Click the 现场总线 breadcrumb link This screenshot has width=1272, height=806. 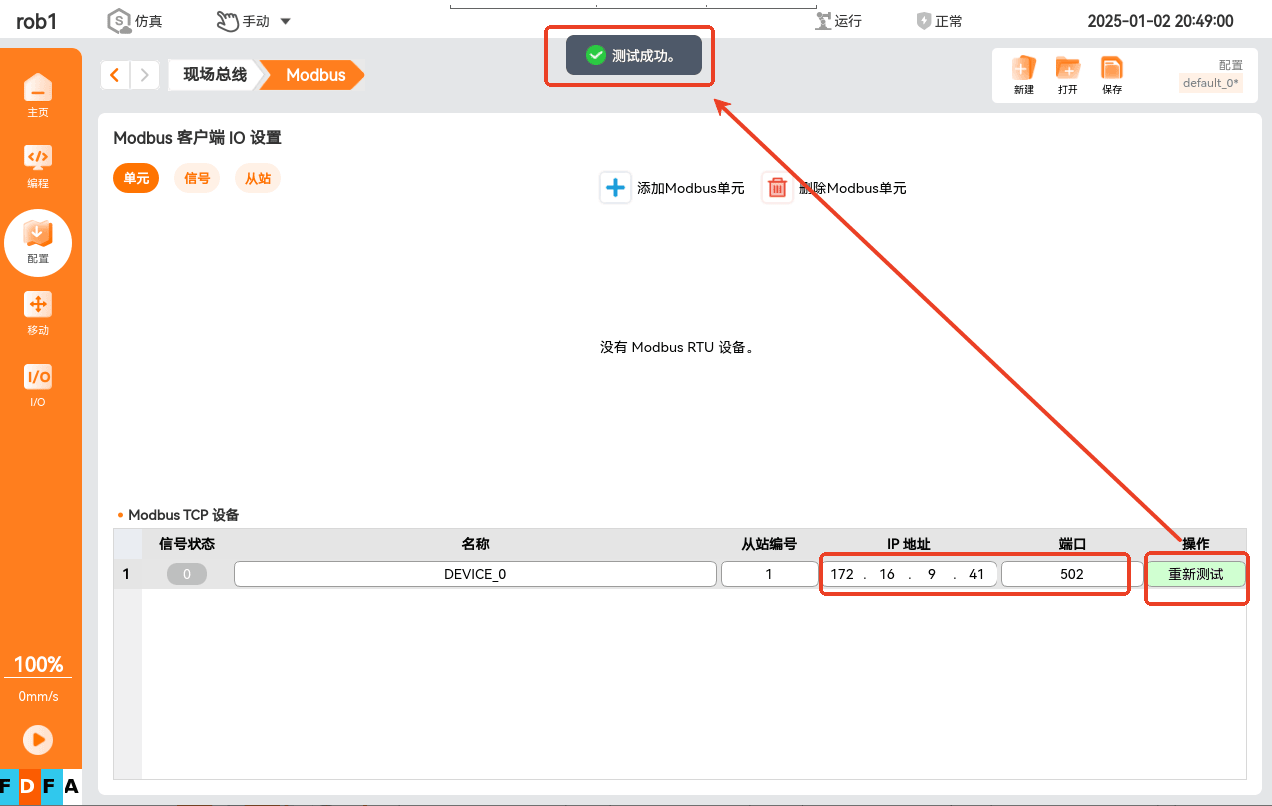(214, 75)
